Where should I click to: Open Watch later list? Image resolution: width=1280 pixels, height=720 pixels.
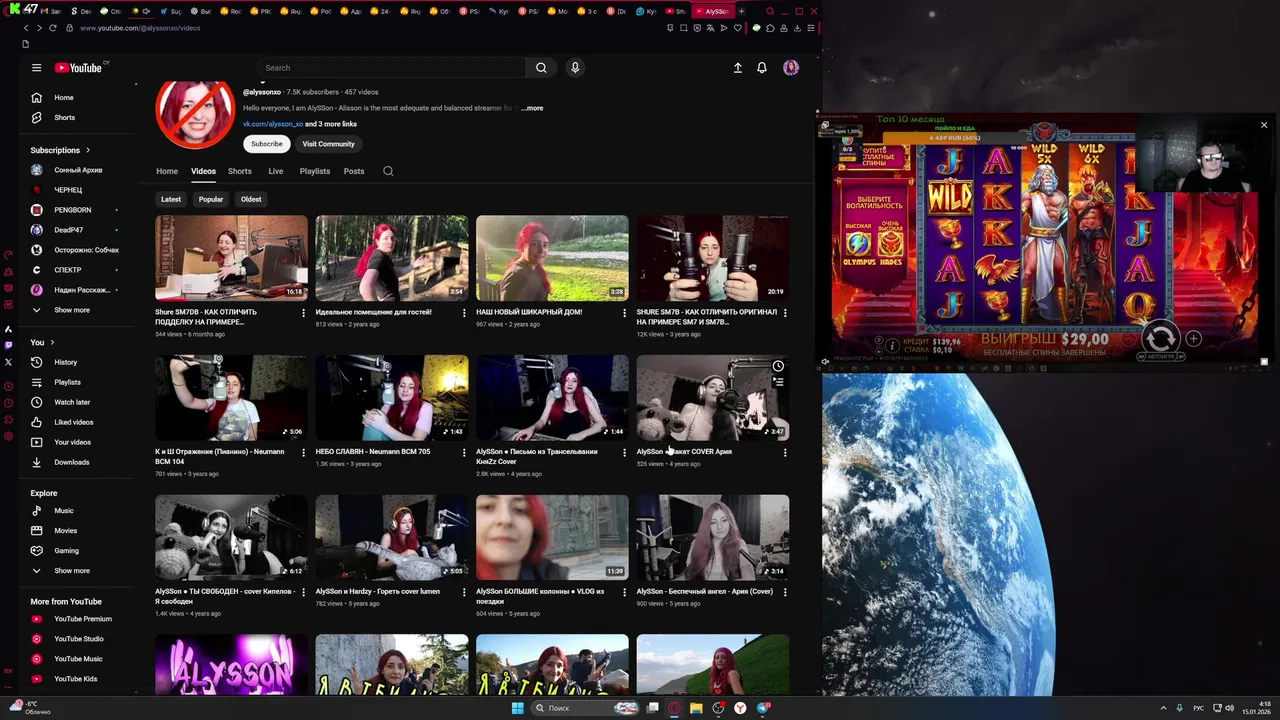[x=70, y=402]
